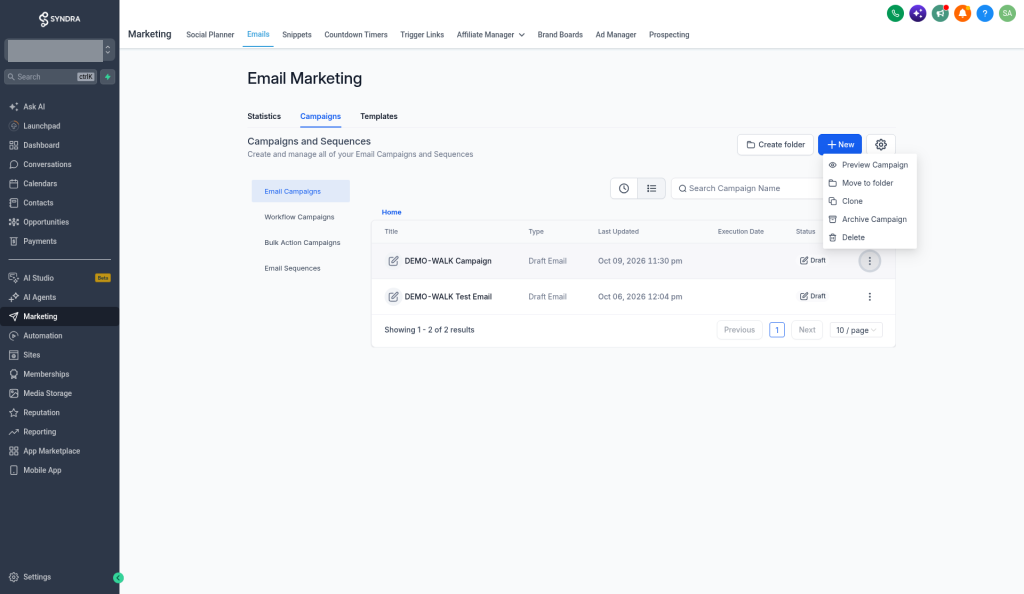Click the Next pagination button
Screen dimensions: 1024x594
click(807, 330)
